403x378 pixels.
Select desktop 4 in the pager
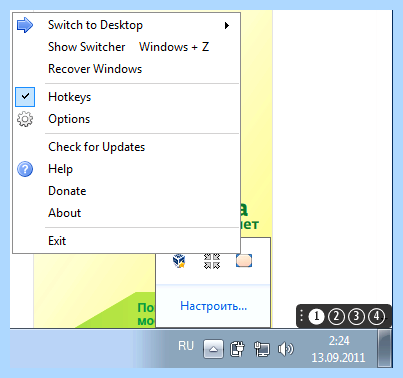click(376, 316)
